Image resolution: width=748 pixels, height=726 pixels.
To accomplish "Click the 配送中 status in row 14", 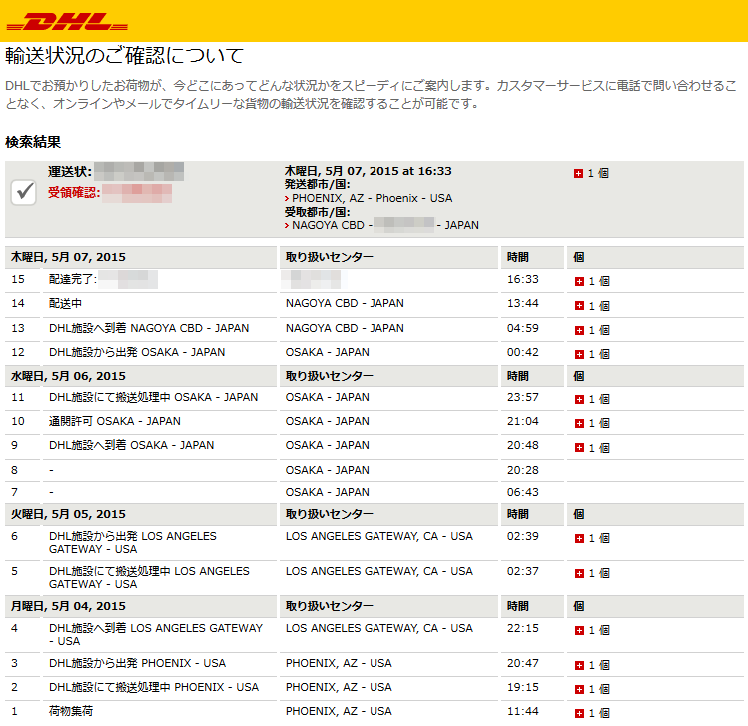I will (x=65, y=303).
